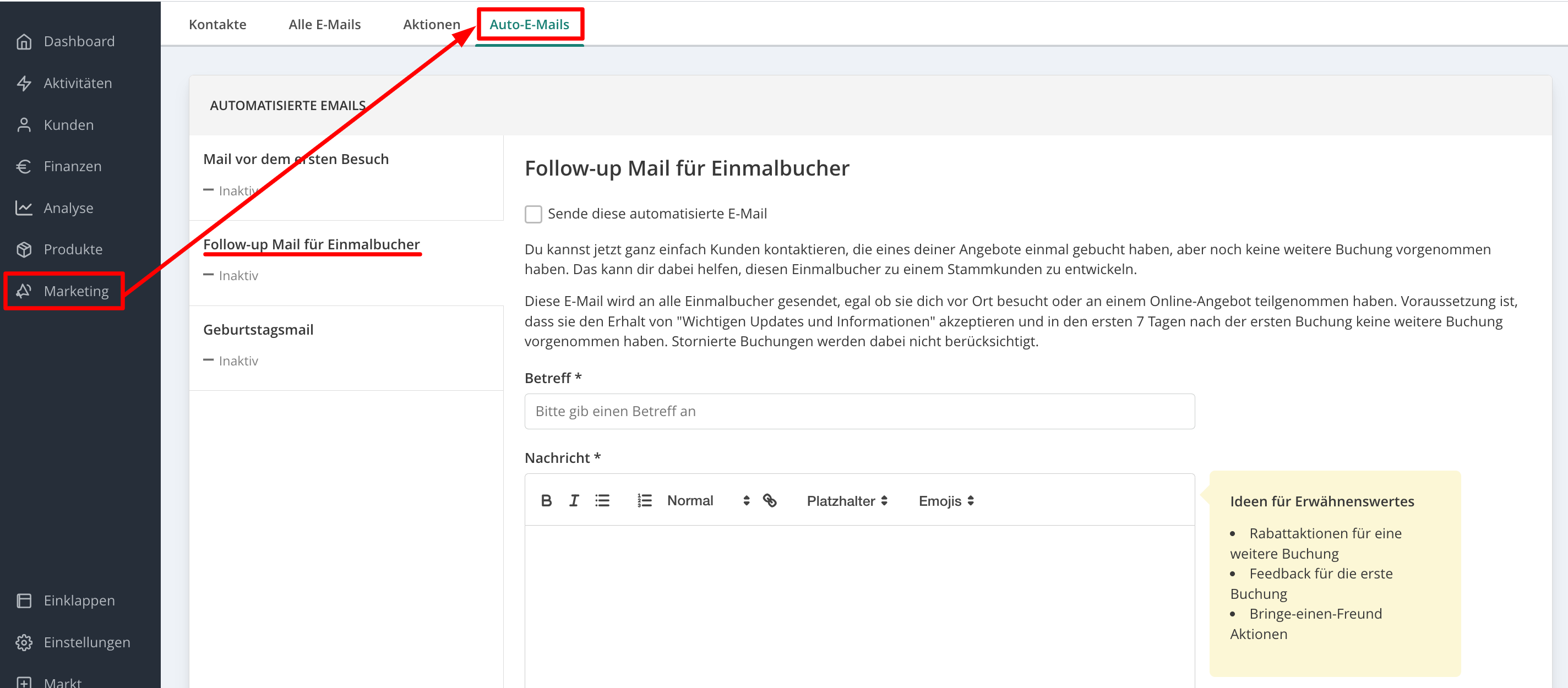
Task: Switch to the Kontakte tab
Action: tap(217, 24)
